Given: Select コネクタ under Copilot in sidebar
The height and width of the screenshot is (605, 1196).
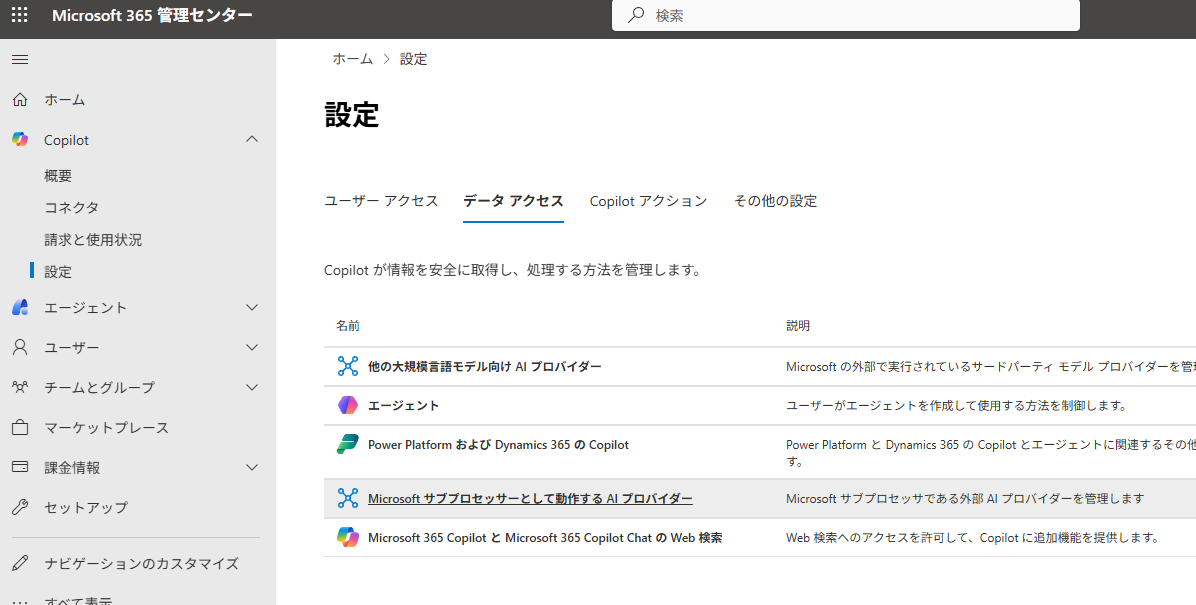Looking at the screenshot, I should [x=72, y=208].
